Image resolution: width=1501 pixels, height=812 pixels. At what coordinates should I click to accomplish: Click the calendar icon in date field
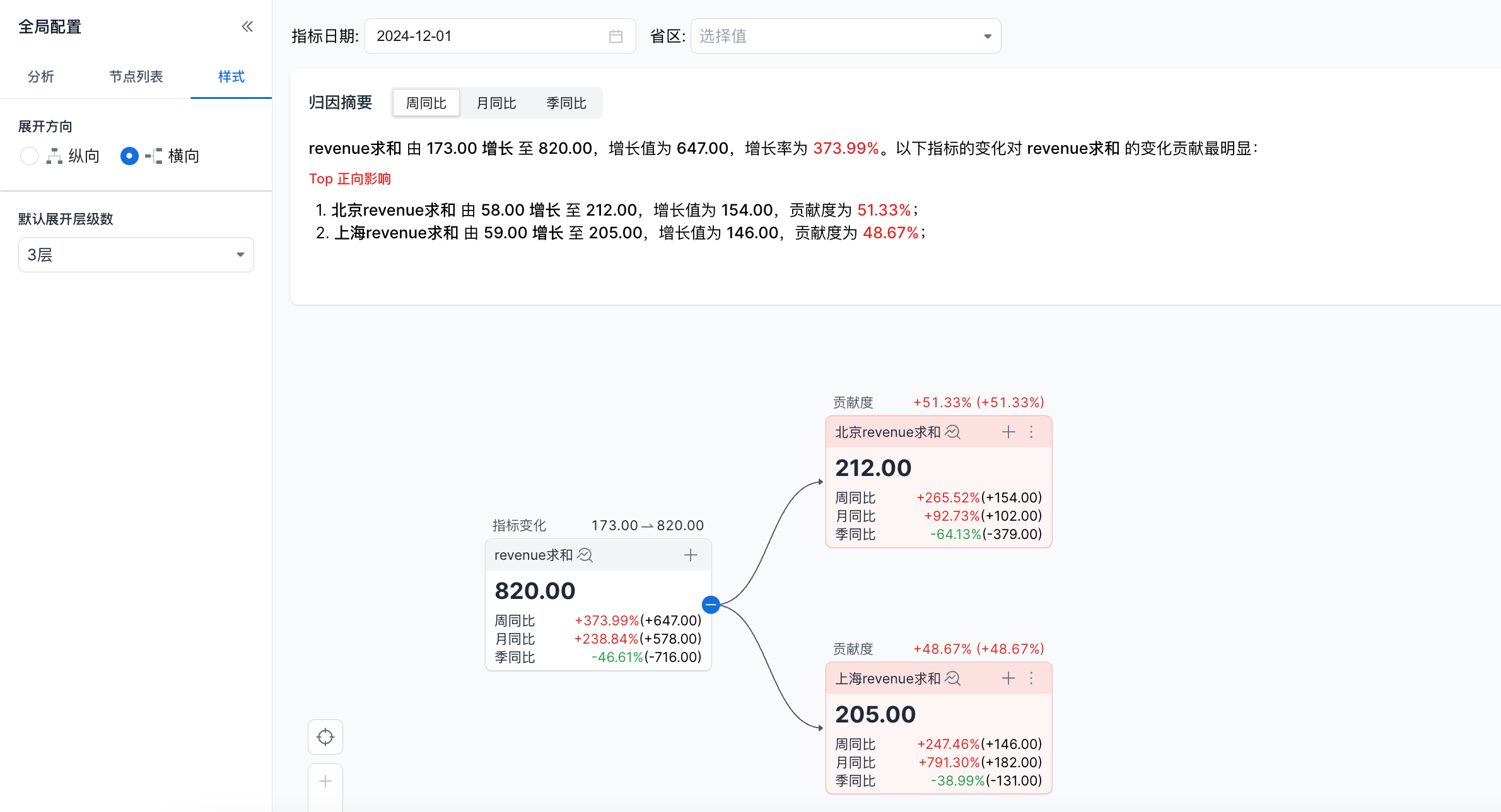(616, 37)
